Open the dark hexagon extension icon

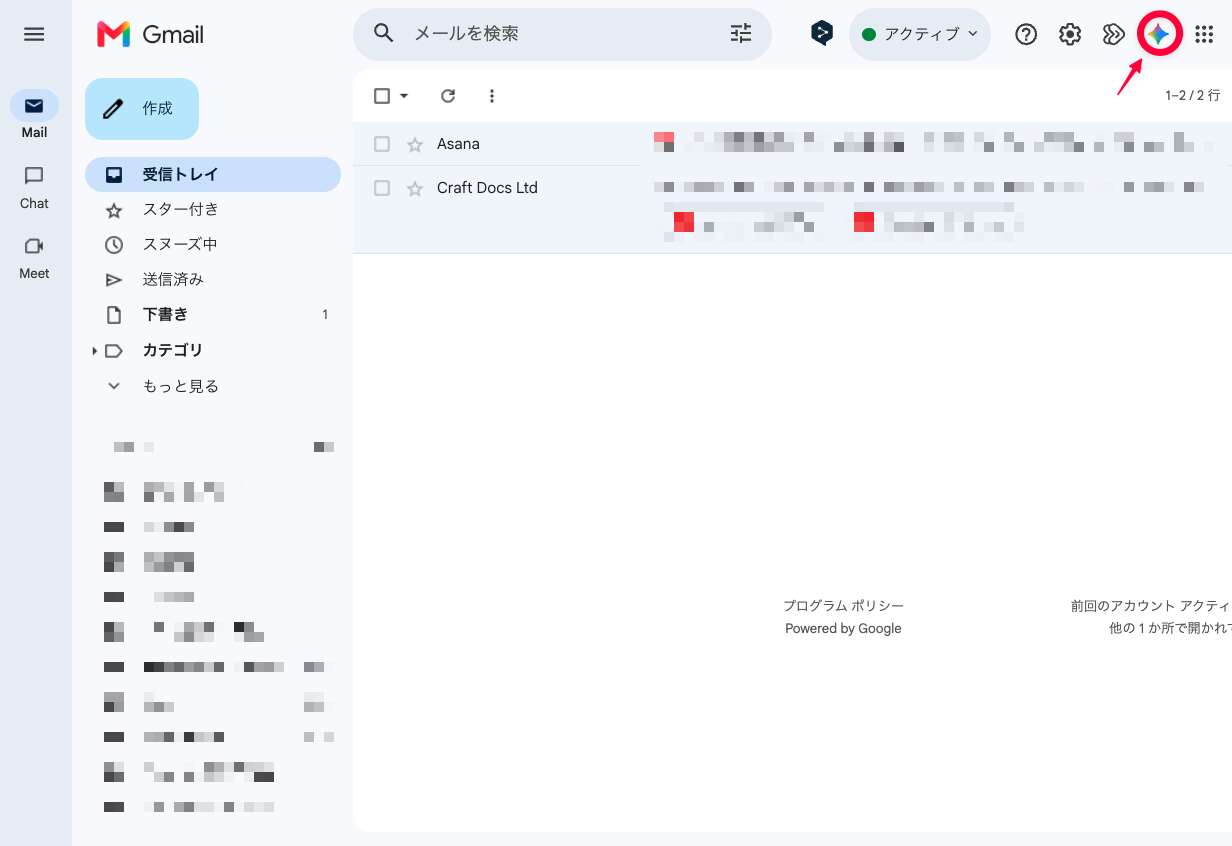(822, 33)
